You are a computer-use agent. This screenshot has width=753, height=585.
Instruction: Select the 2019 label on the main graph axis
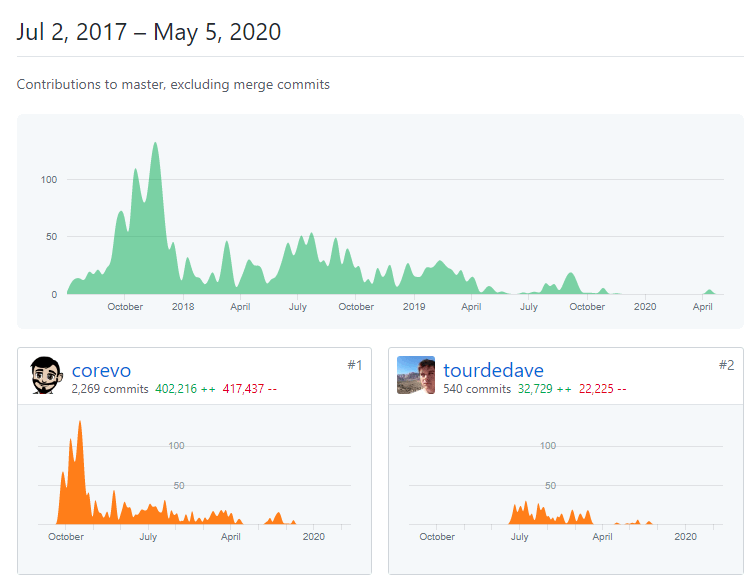tap(414, 307)
